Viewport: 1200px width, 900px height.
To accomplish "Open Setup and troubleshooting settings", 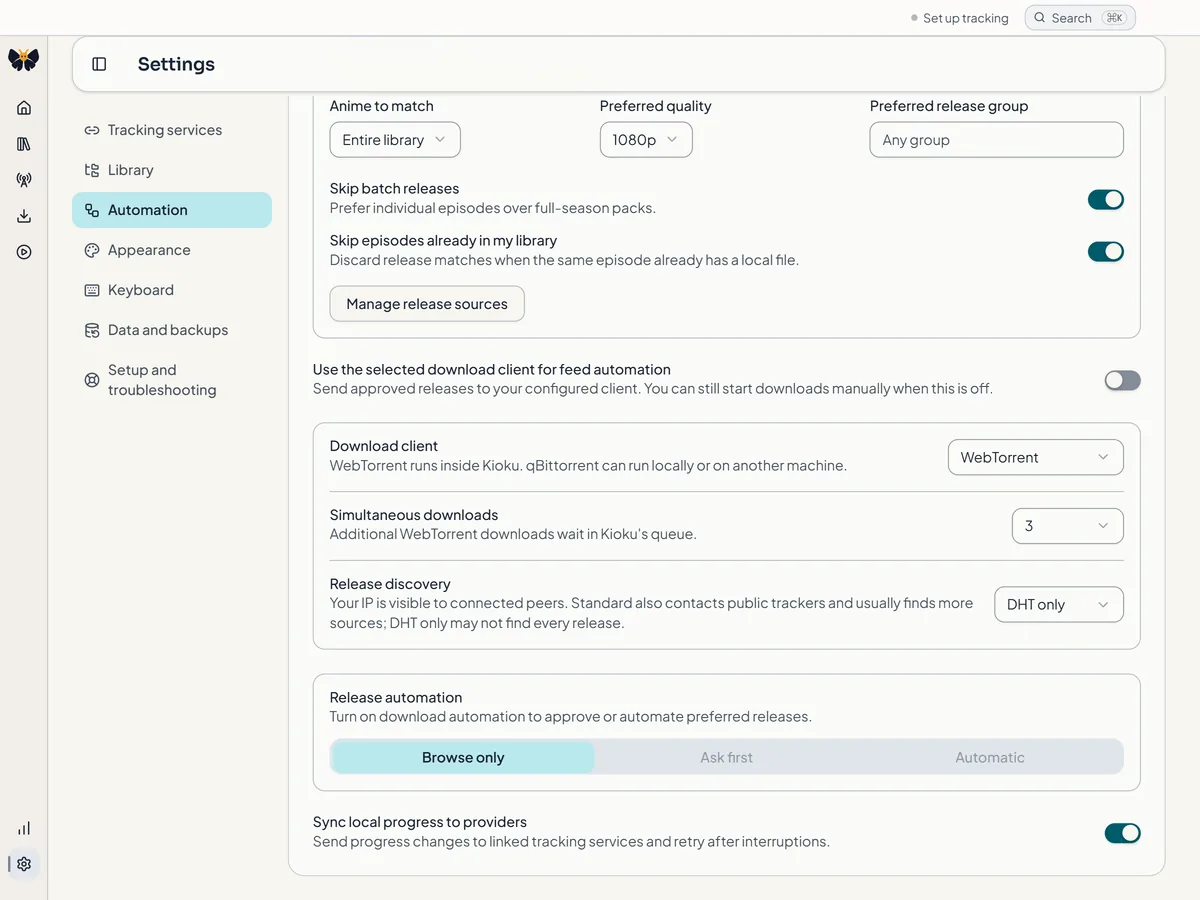I will click(172, 380).
